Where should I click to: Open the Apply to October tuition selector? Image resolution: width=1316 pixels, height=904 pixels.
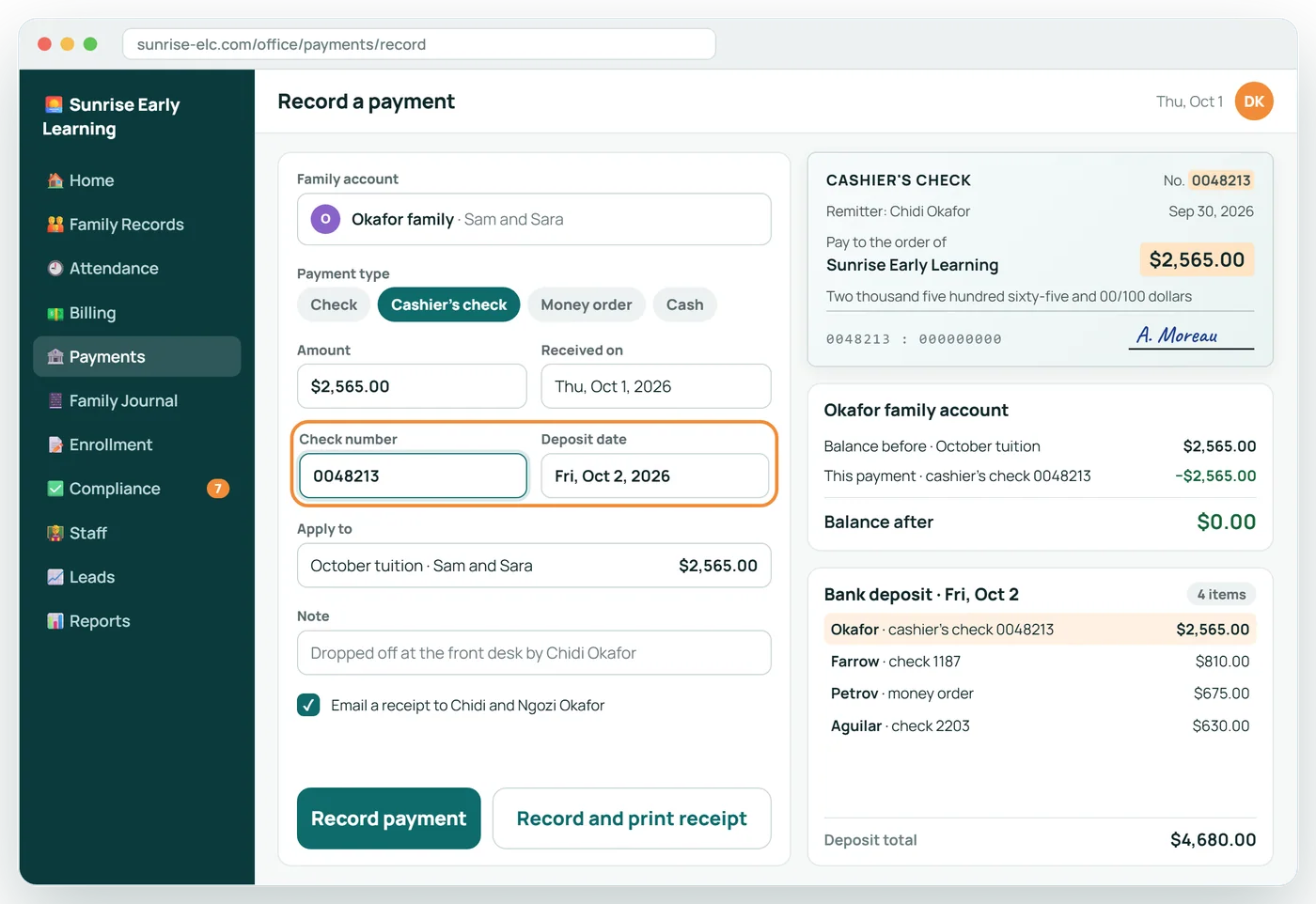[x=534, y=566]
